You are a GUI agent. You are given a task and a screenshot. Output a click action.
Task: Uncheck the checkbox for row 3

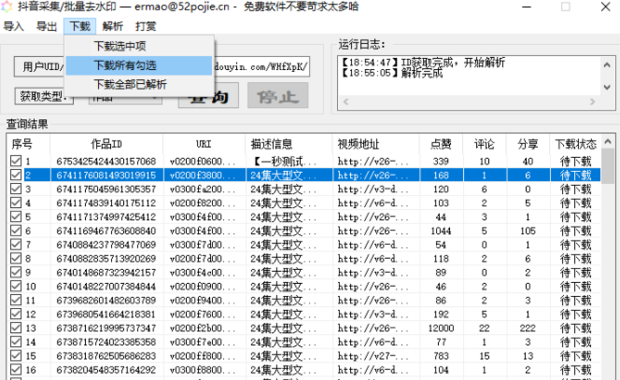click(16, 189)
